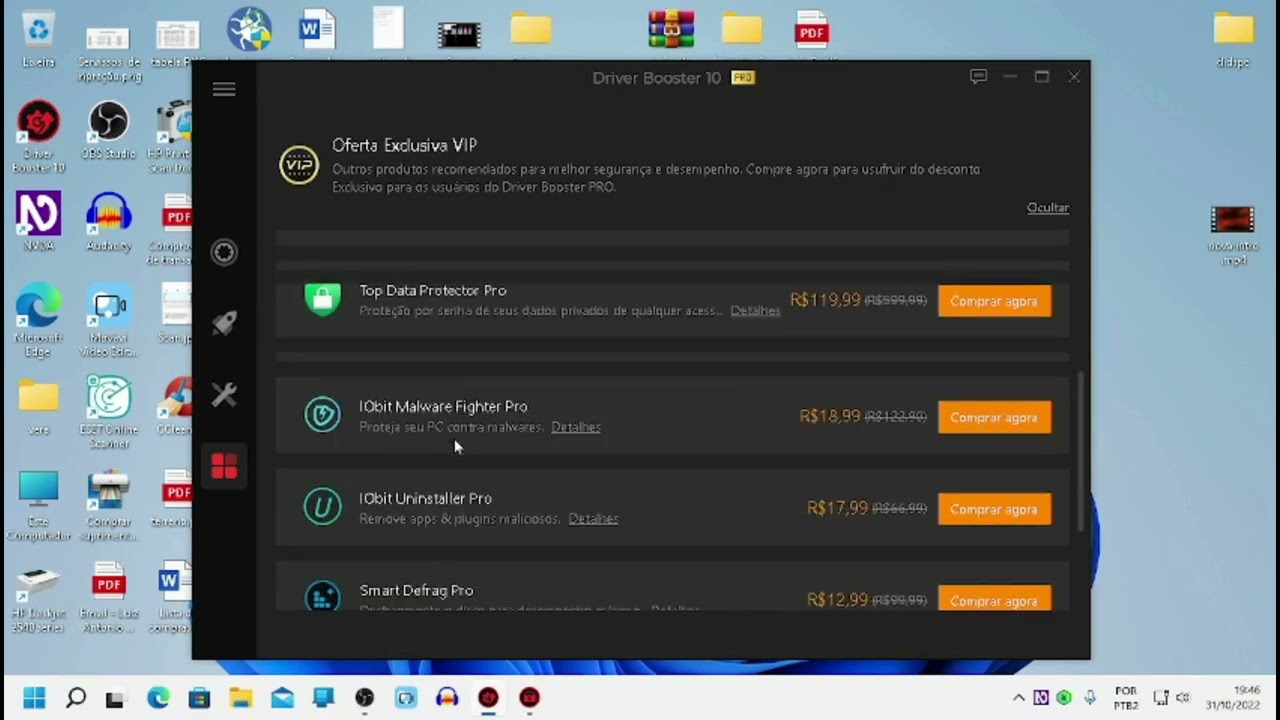The image size is (1280, 720).
Task: Select the OBS Studio desktop shortcut
Action: pos(108,131)
